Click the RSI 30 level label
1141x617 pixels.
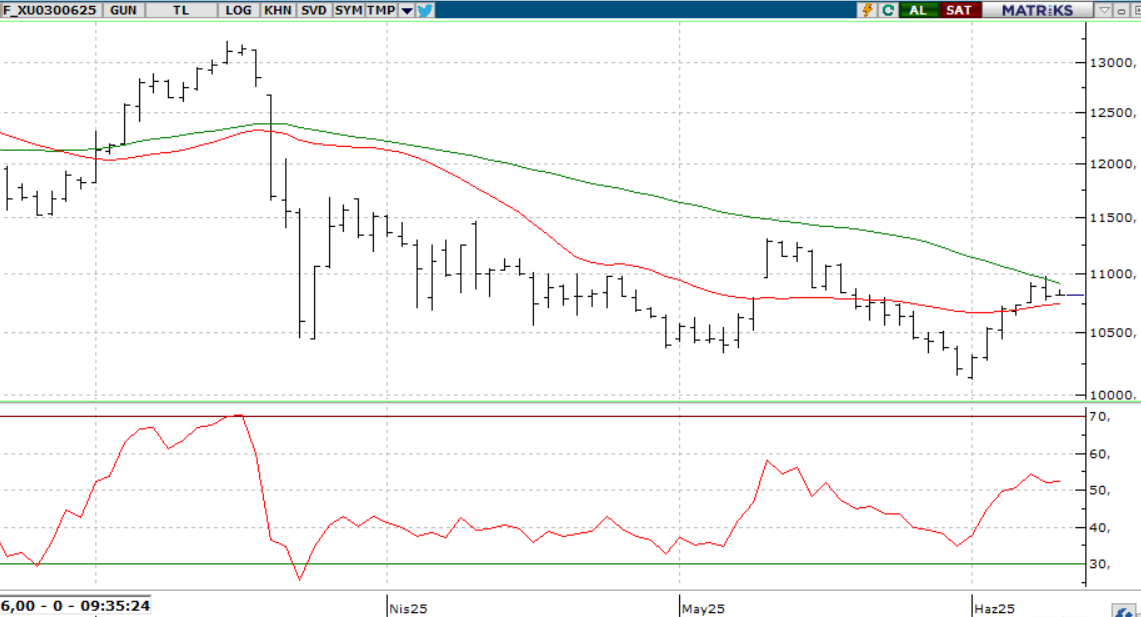[x=1100, y=564]
